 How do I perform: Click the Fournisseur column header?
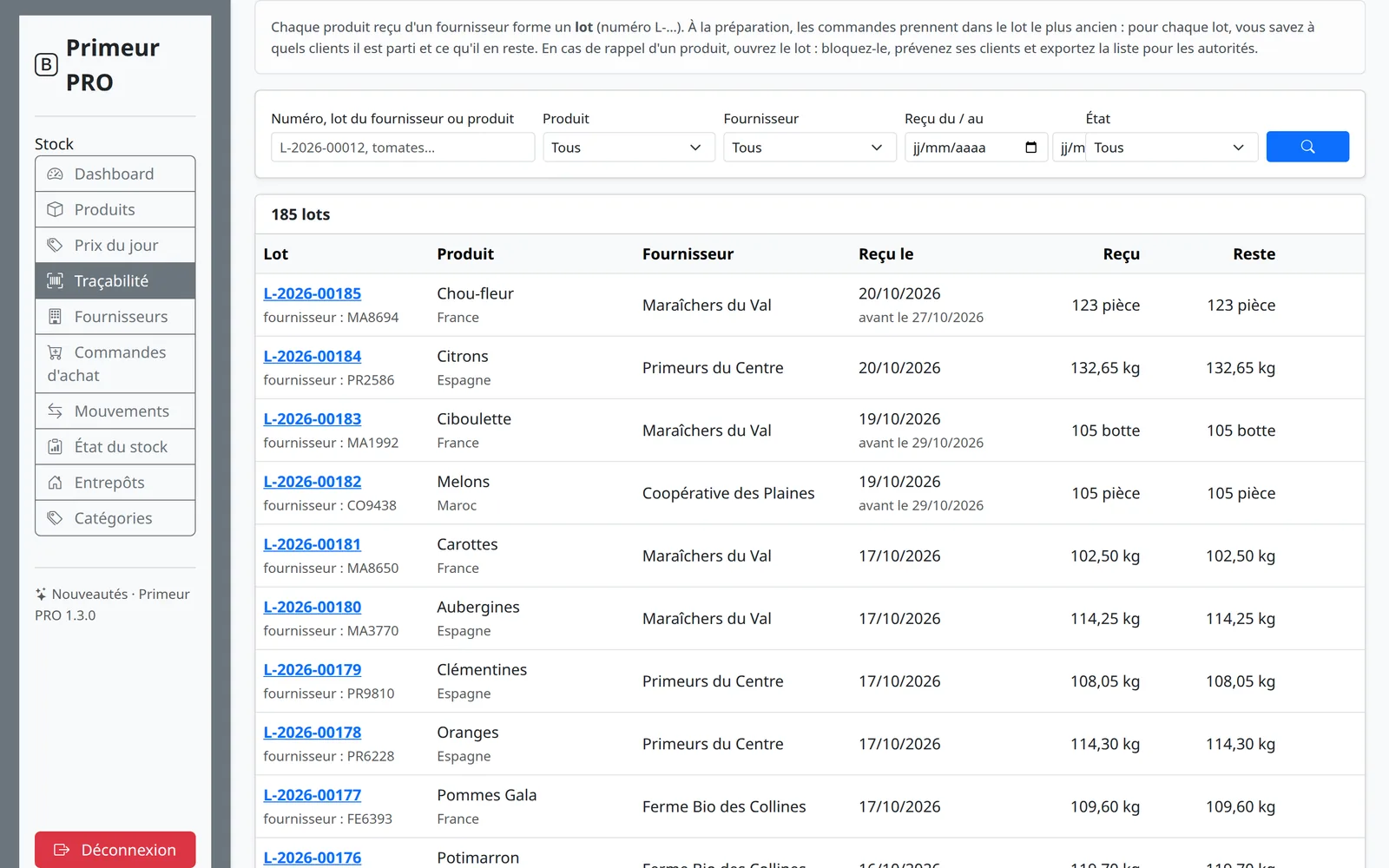[x=688, y=254]
